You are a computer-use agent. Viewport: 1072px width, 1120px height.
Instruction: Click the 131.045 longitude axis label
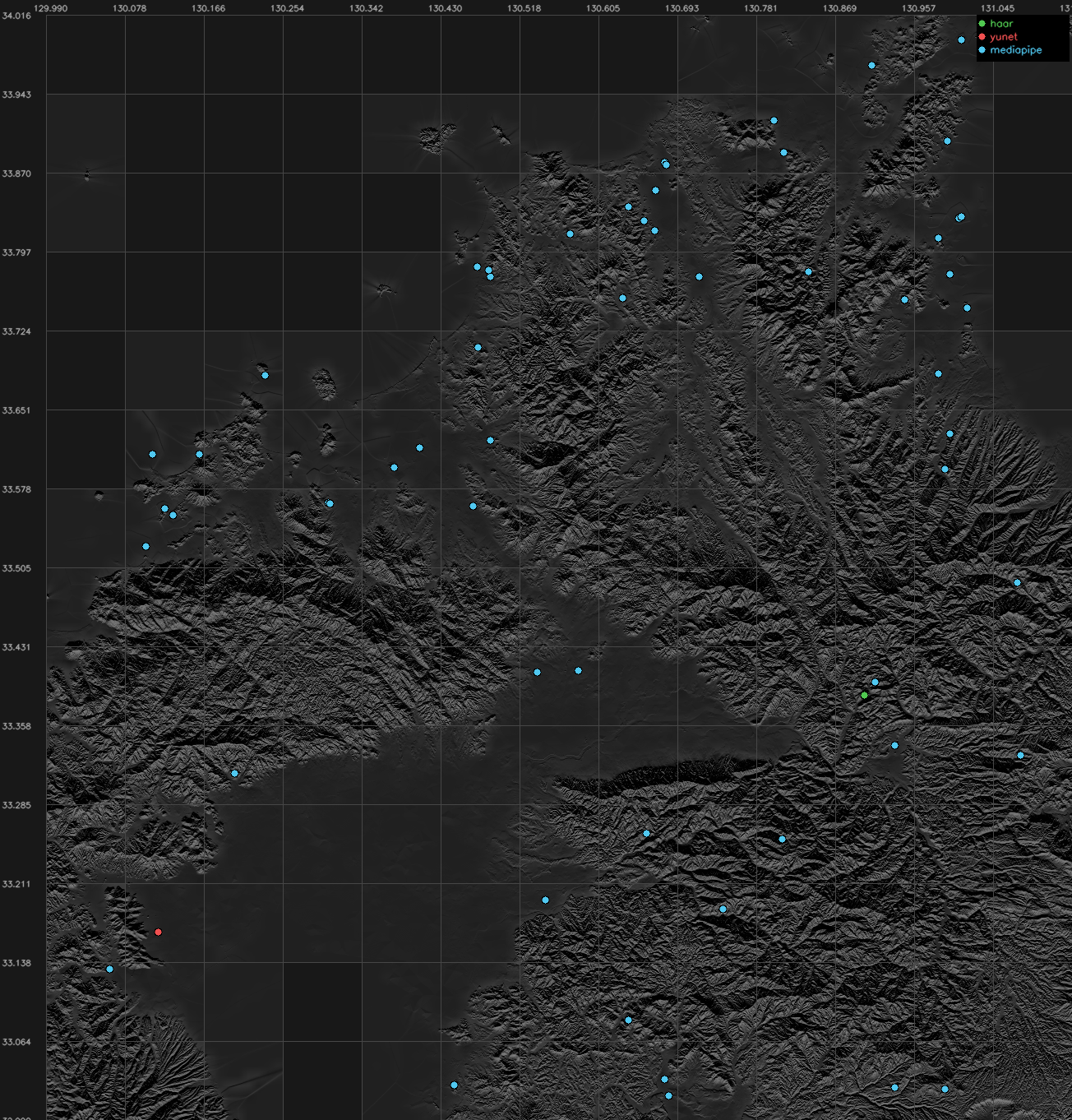pyautogui.click(x=997, y=8)
